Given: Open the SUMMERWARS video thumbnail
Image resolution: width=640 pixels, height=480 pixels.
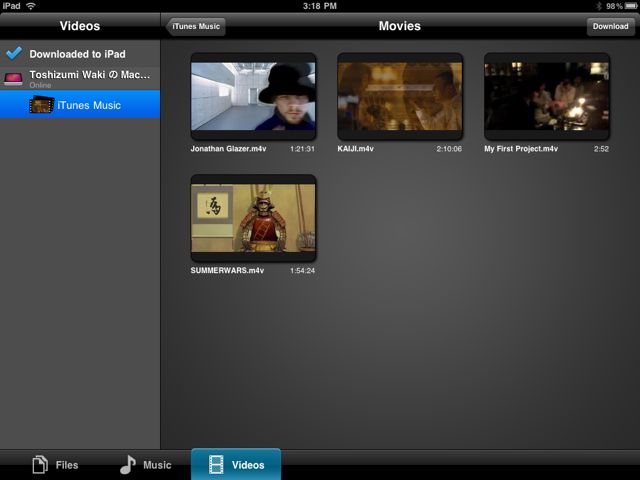Looking at the screenshot, I should (253, 218).
